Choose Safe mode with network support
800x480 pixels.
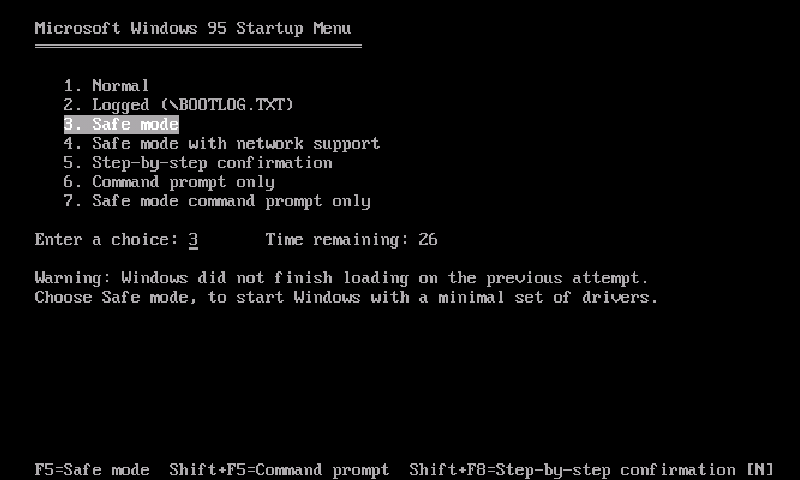(x=221, y=143)
